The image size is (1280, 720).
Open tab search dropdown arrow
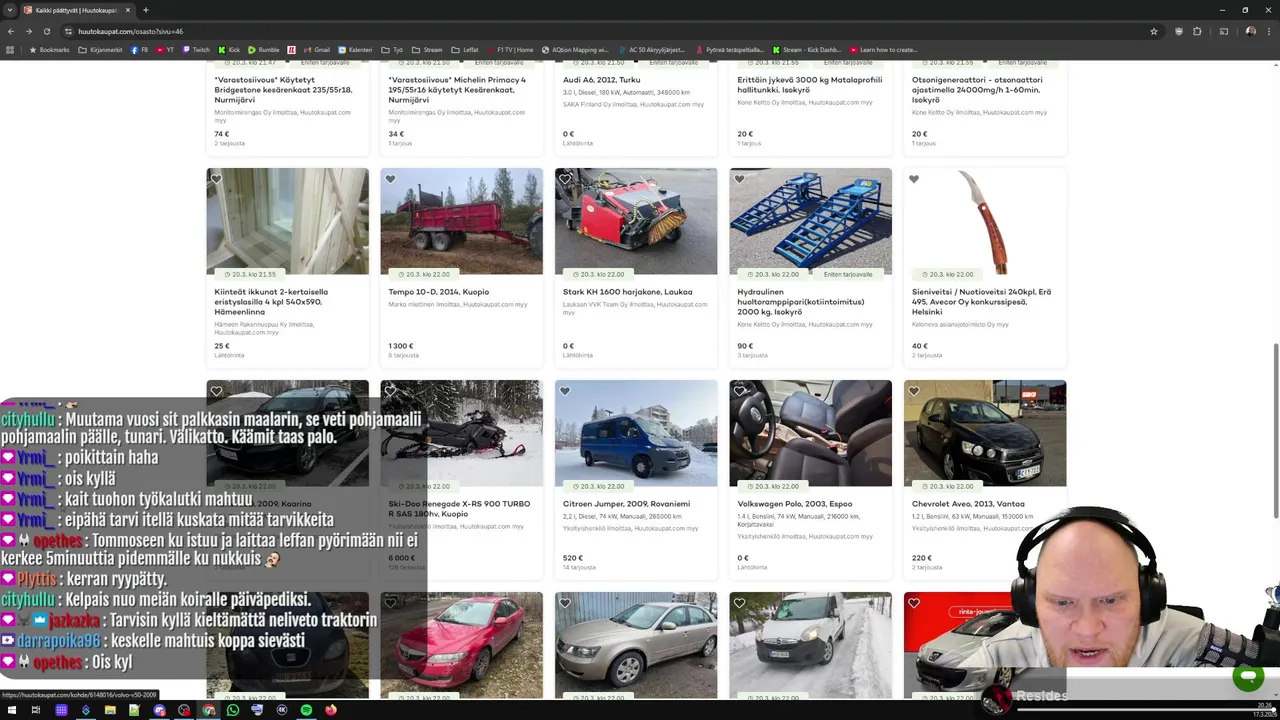coord(10,10)
